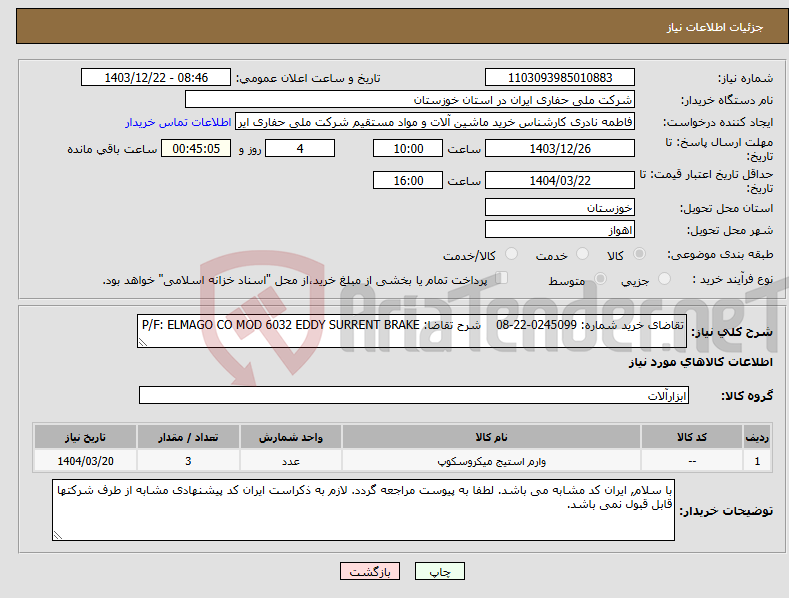The image size is (789, 598).
Task: Click the row number cell 1
Action: click(757, 461)
